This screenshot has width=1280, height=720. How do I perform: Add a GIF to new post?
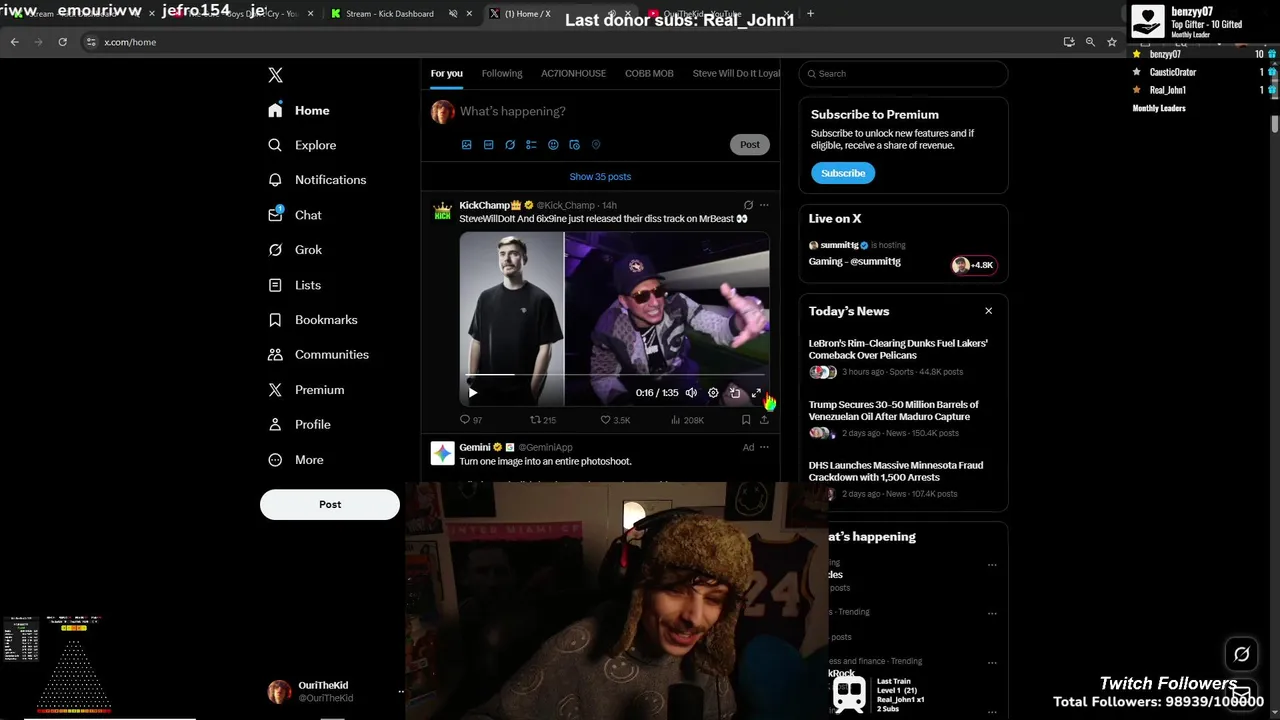coord(488,145)
